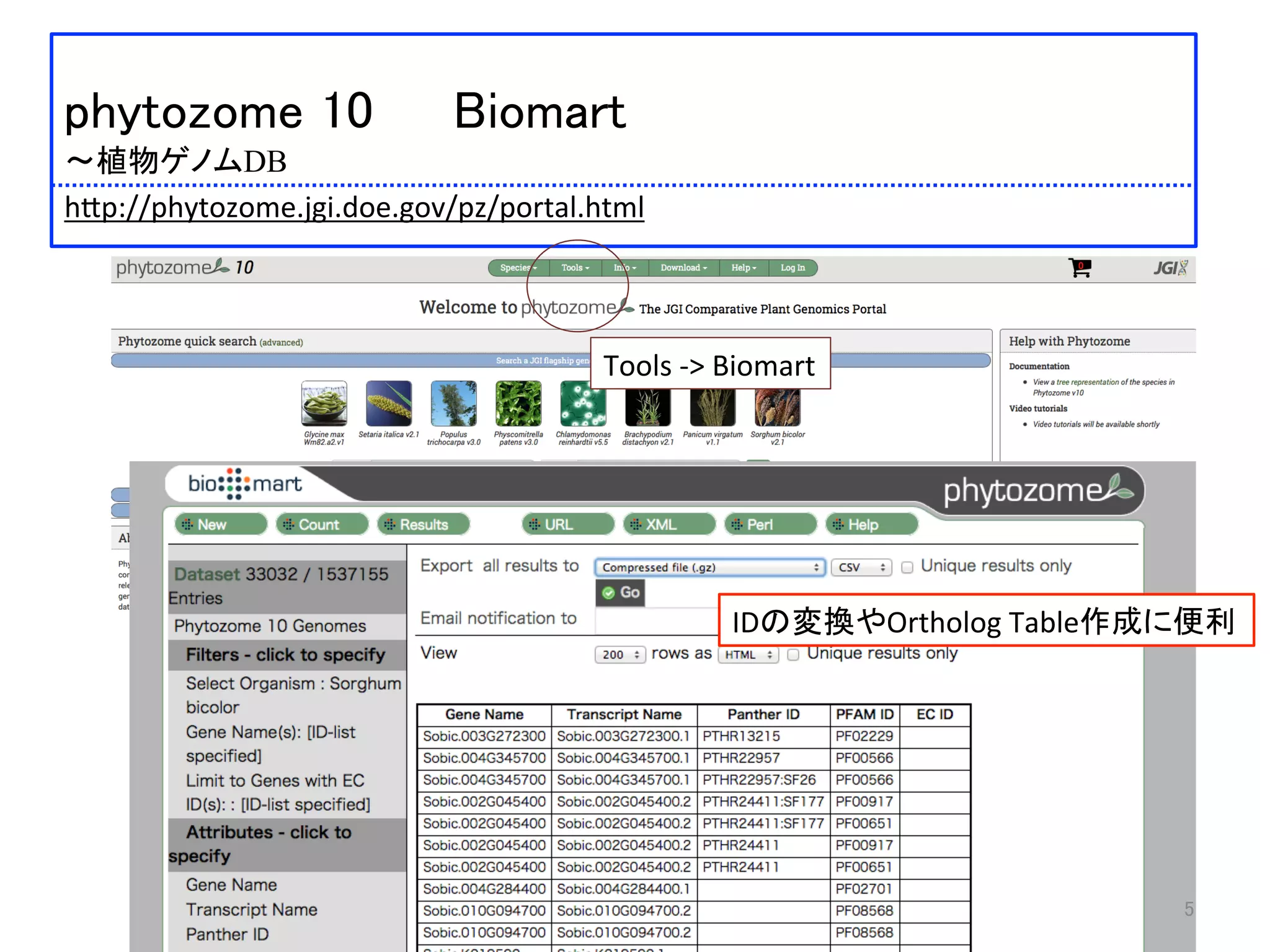
Task: Open the Info menu
Action: coord(625,268)
